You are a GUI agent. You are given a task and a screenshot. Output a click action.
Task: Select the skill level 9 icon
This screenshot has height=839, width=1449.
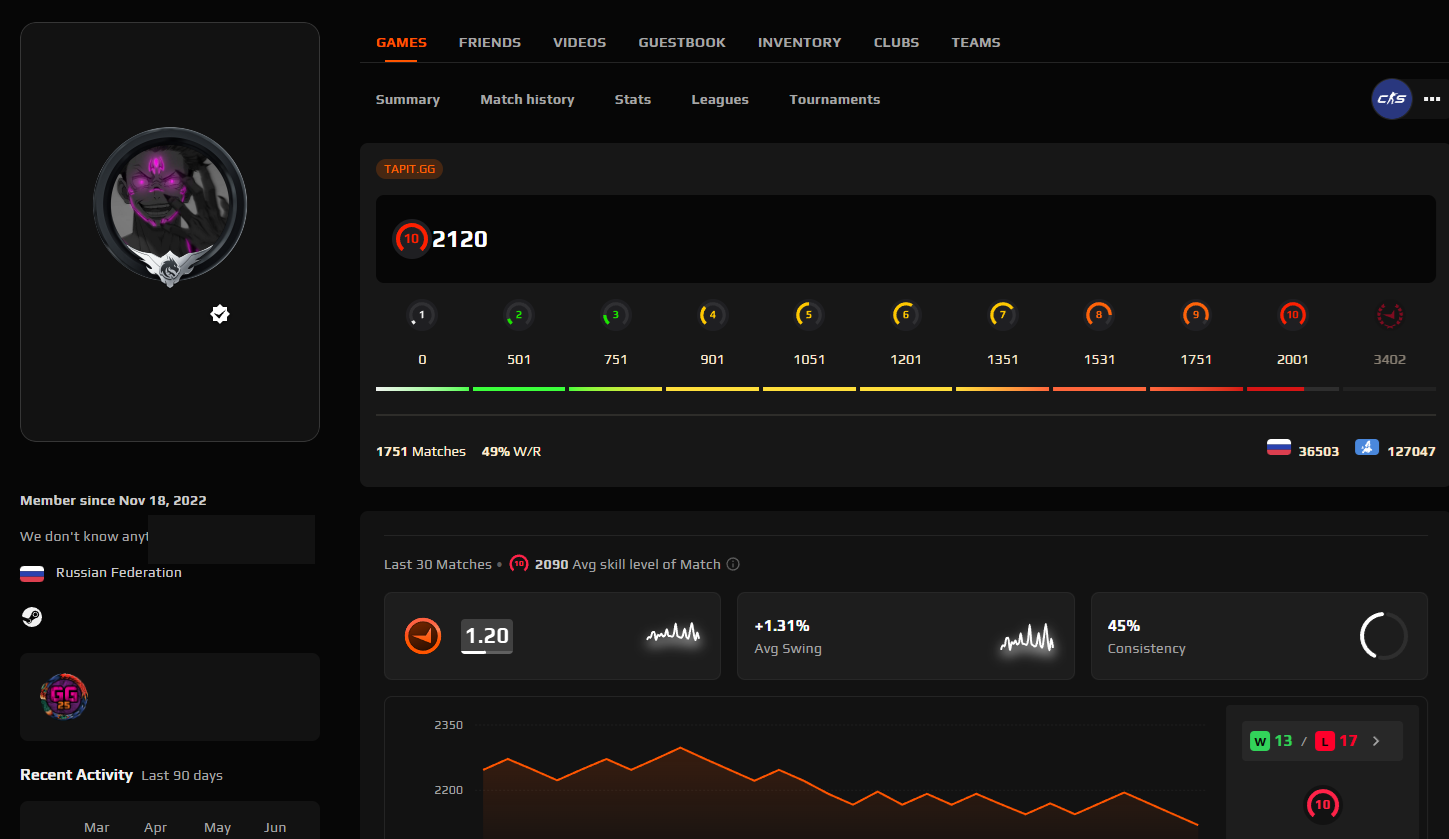coord(1196,315)
